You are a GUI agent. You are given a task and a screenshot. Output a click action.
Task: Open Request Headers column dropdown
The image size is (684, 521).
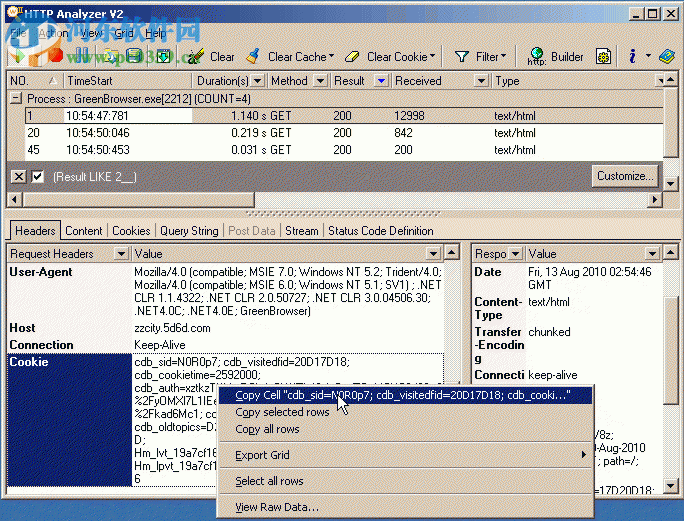pos(121,254)
